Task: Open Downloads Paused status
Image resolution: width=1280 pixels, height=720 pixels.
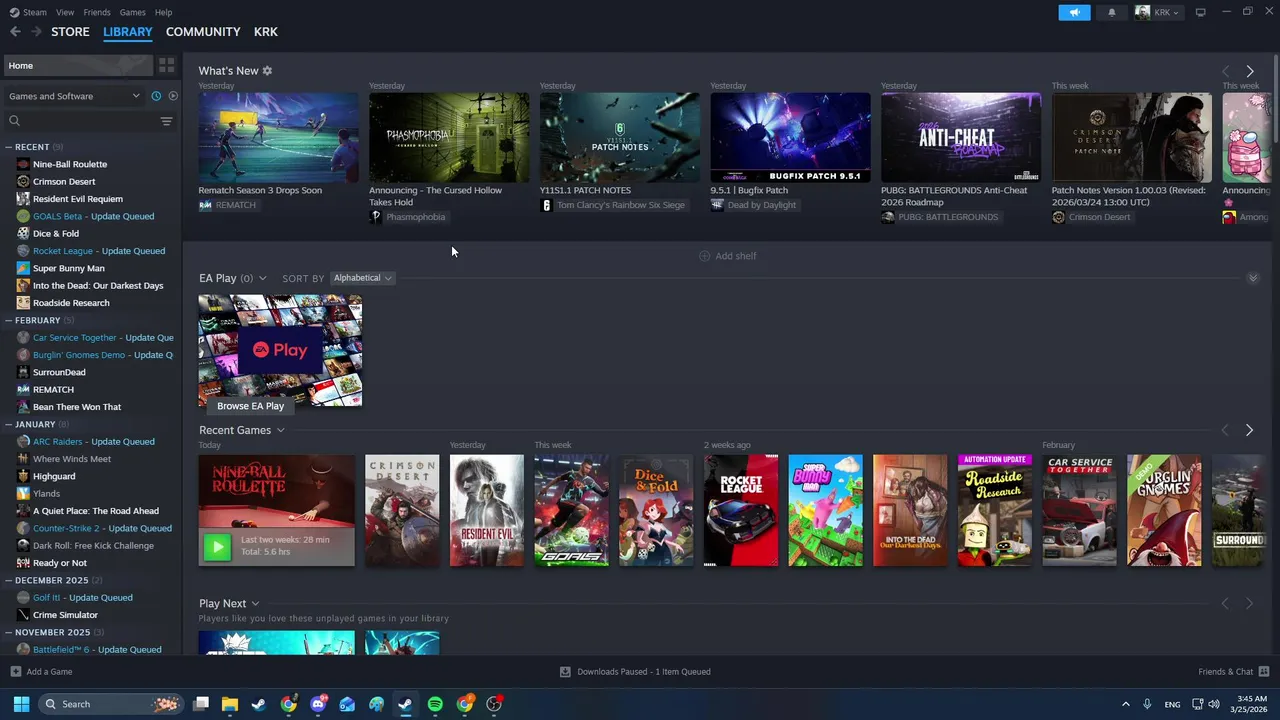Action: (x=635, y=672)
